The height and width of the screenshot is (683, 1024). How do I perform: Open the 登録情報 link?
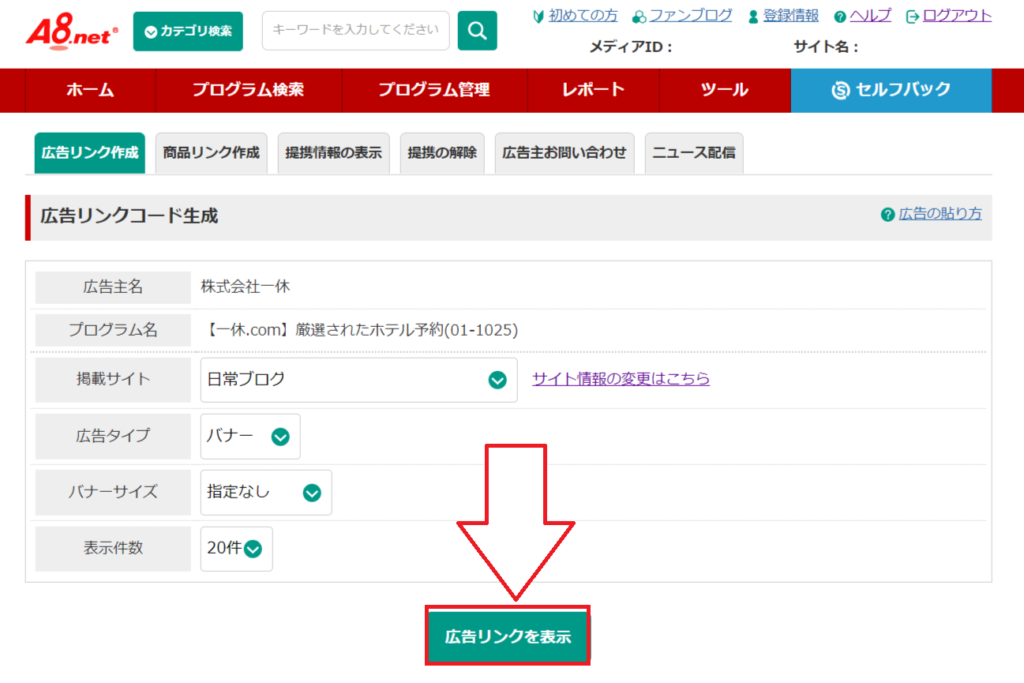(790, 16)
